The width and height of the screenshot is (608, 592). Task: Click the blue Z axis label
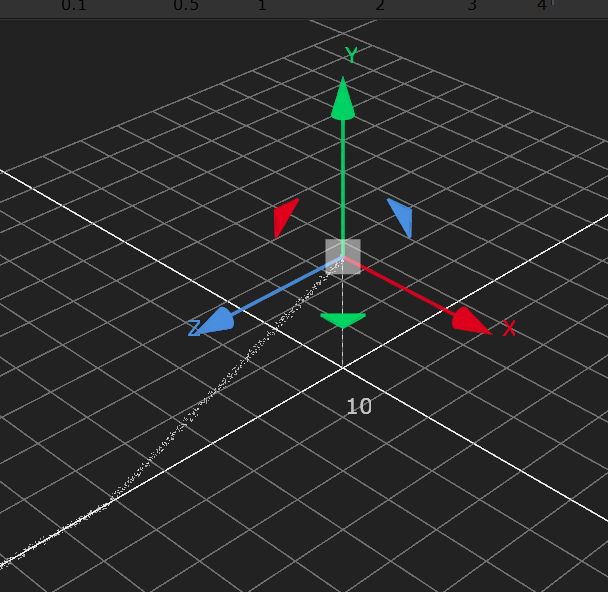[x=193, y=328]
